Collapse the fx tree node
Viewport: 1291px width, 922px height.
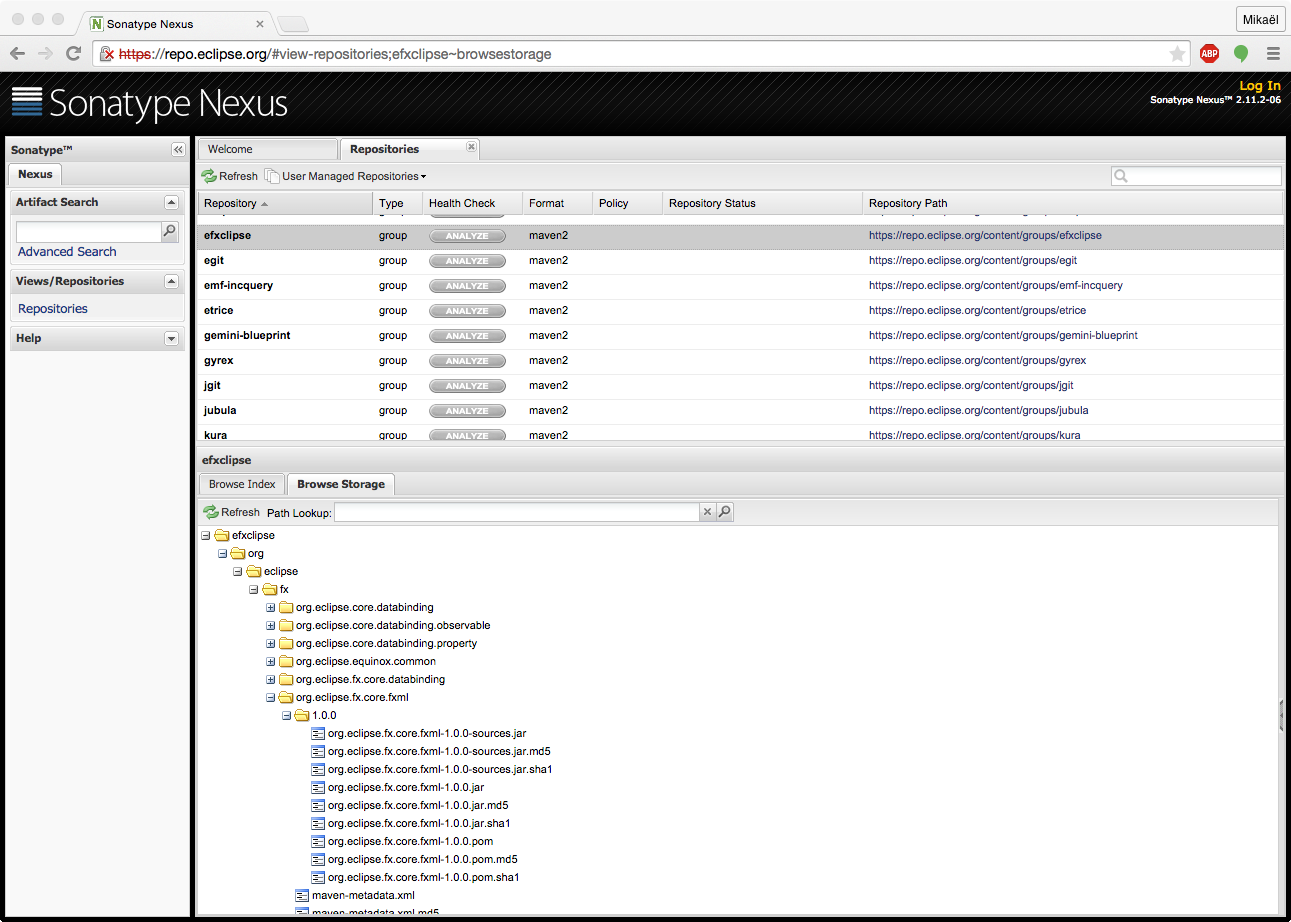click(254, 589)
